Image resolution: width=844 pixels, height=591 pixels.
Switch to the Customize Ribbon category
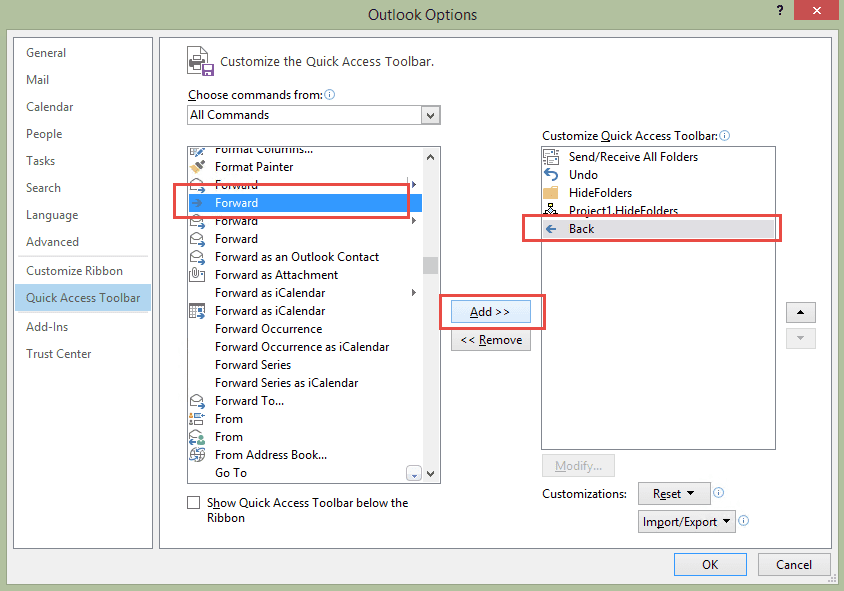tap(75, 271)
